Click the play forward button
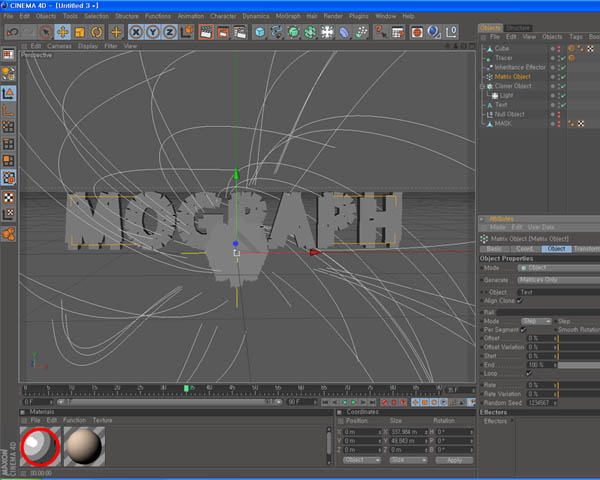Viewport: 600px width, 480px height. point(354,402)
